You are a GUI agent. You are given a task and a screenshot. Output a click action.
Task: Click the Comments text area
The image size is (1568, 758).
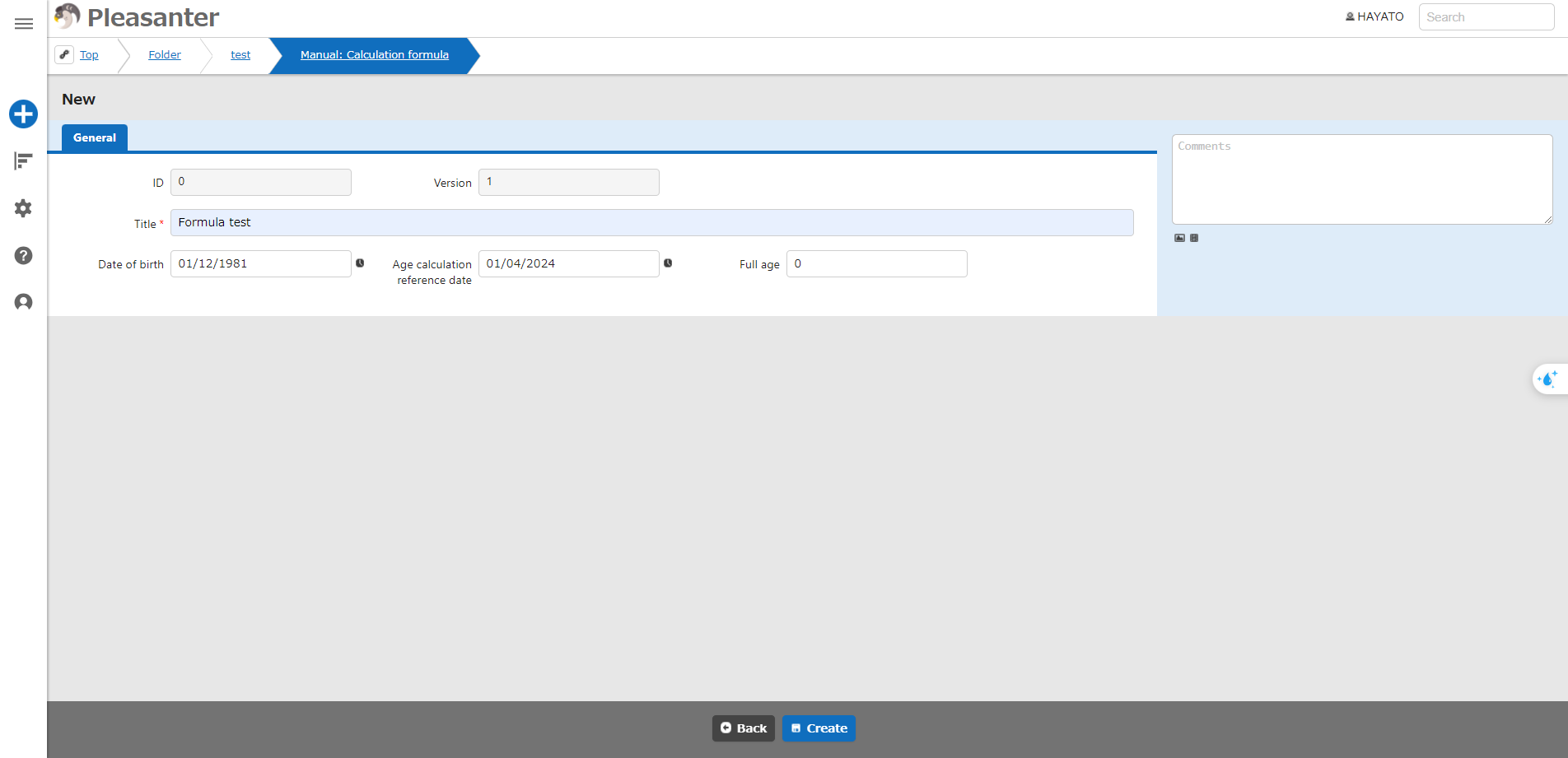click(1362, 179)
